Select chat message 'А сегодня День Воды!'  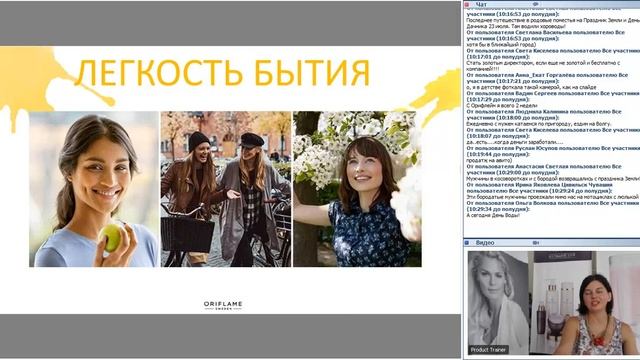[493, 215]
